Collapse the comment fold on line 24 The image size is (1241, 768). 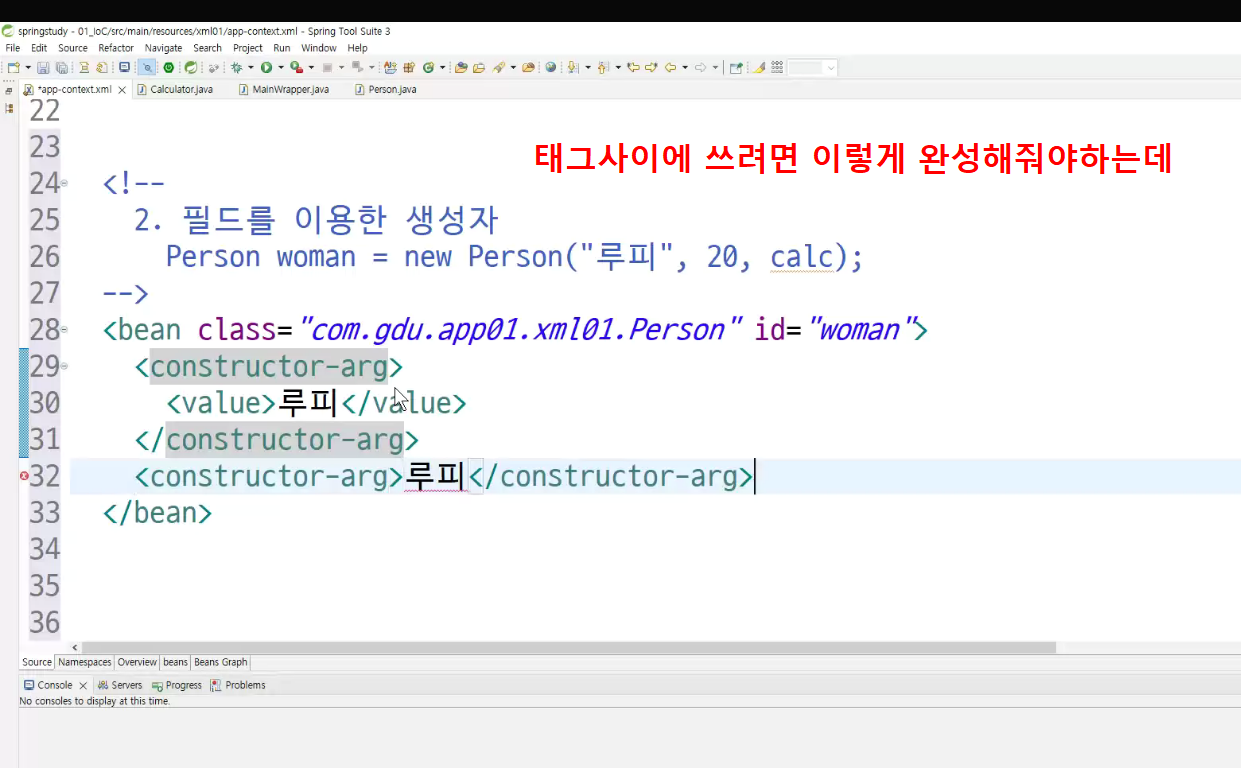click(x=65, y=183)
